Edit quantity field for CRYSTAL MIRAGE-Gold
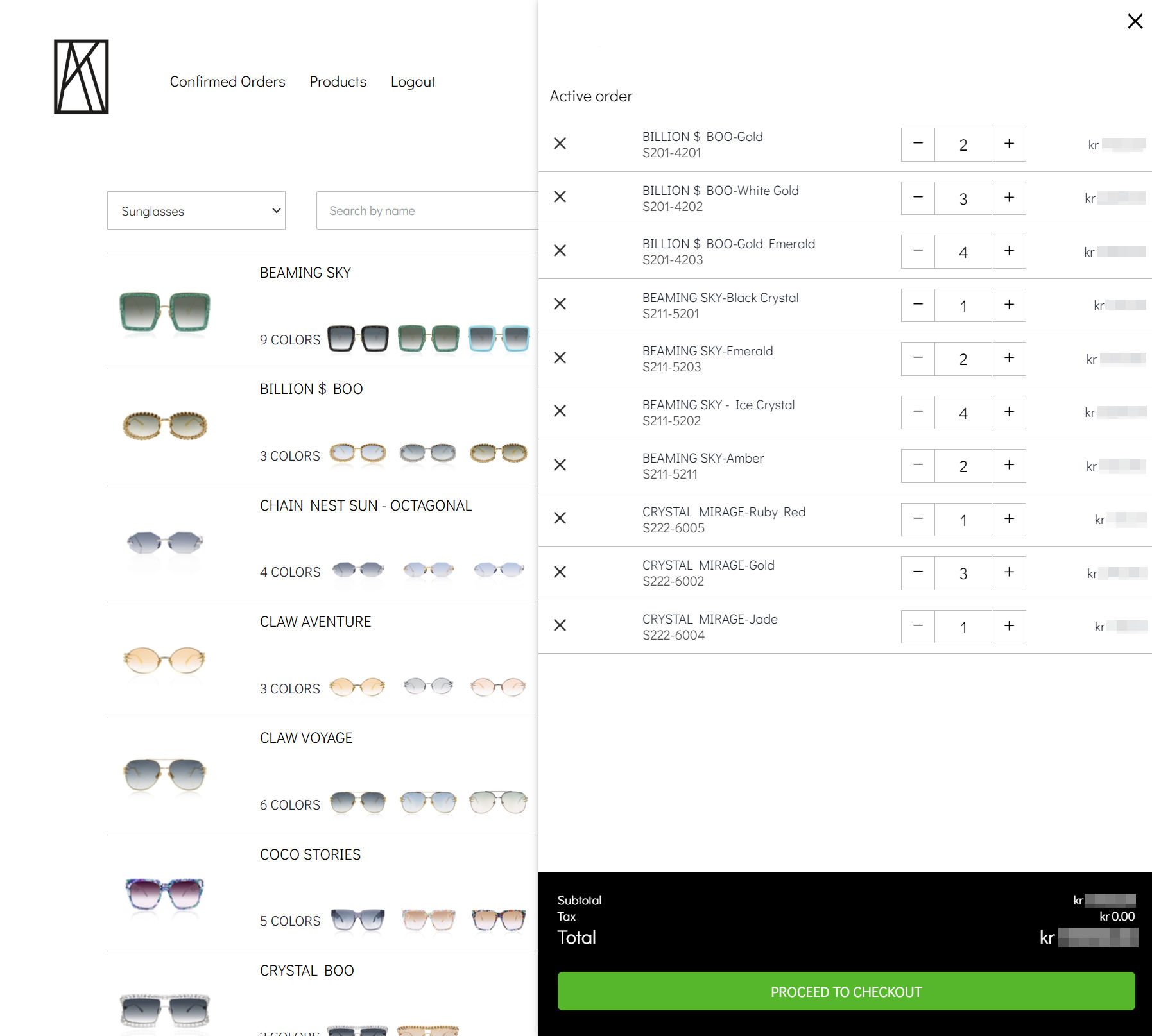 coord(963,573)
